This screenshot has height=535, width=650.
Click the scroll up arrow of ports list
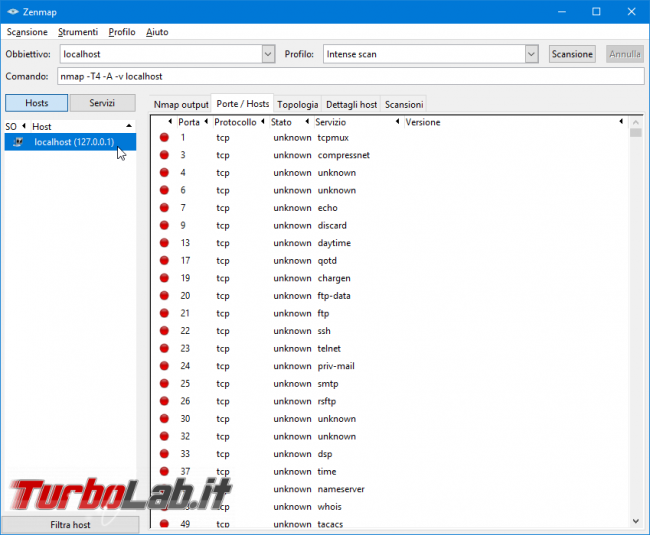(635, 122)
